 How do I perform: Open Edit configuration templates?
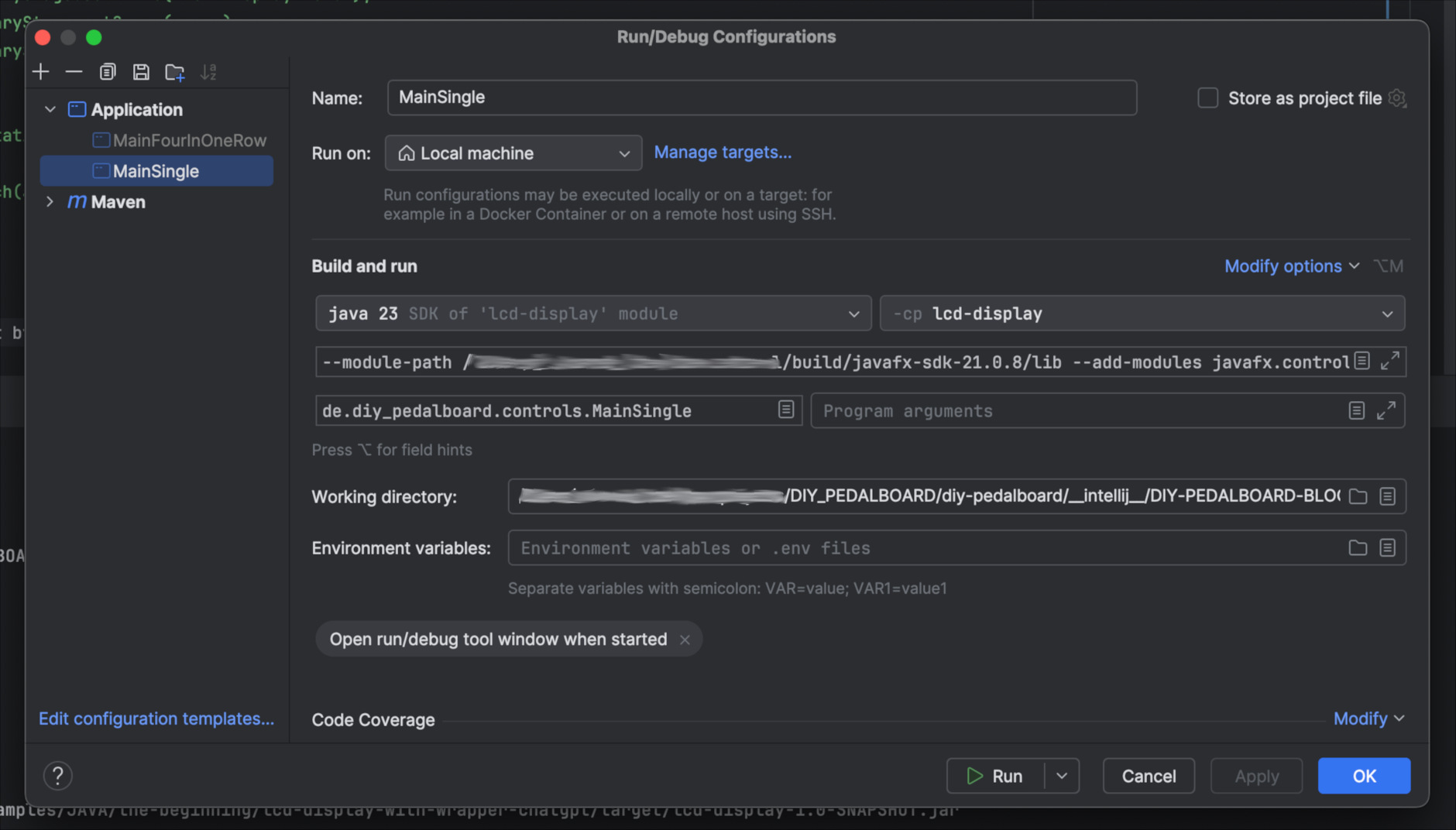pos(156,719)
